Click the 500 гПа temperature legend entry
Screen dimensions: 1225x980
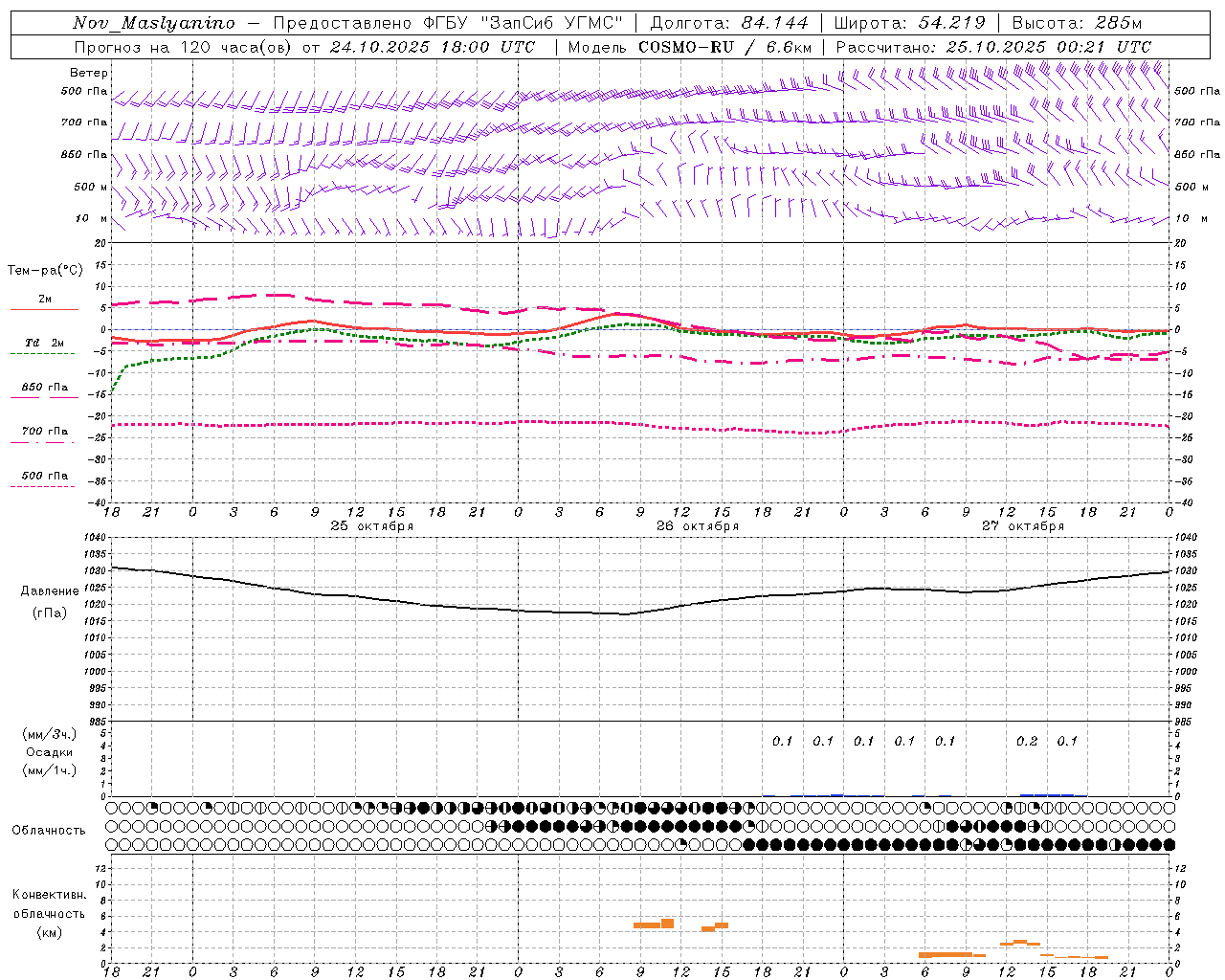click(44, 476)
